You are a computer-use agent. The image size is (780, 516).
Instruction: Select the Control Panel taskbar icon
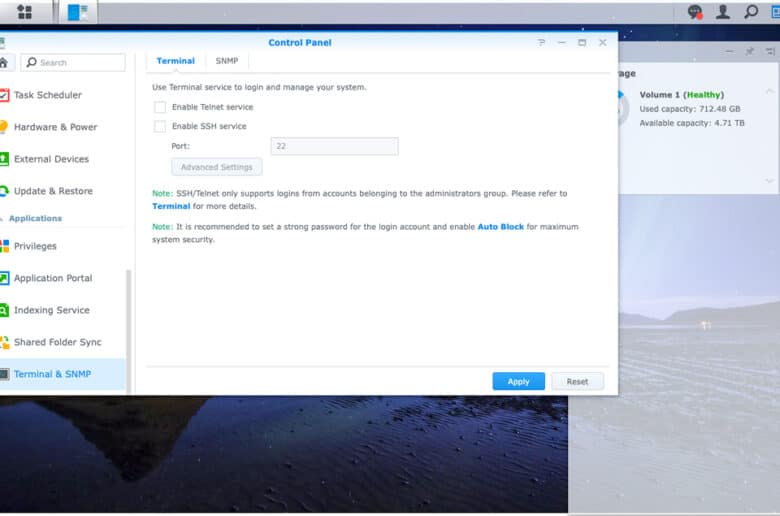(78, 12)
